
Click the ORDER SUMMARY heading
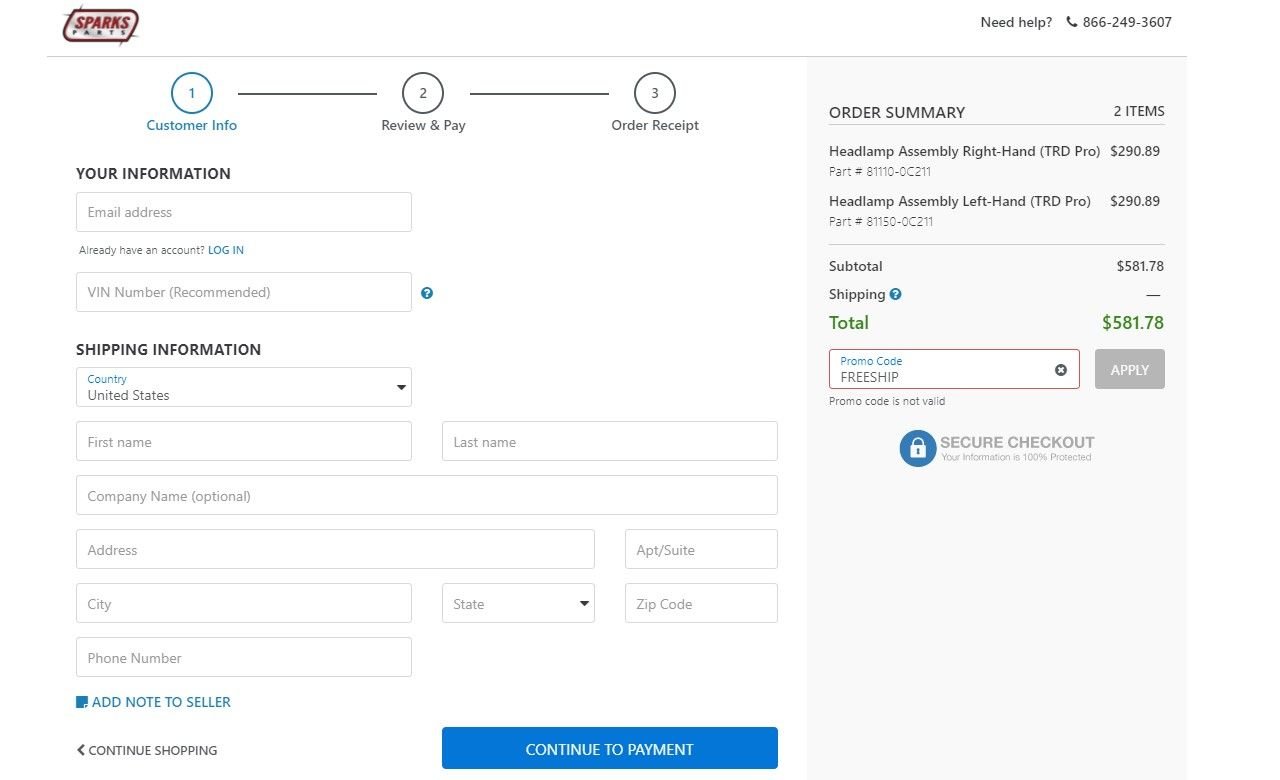pyautogui.click(x=897, y=112)
